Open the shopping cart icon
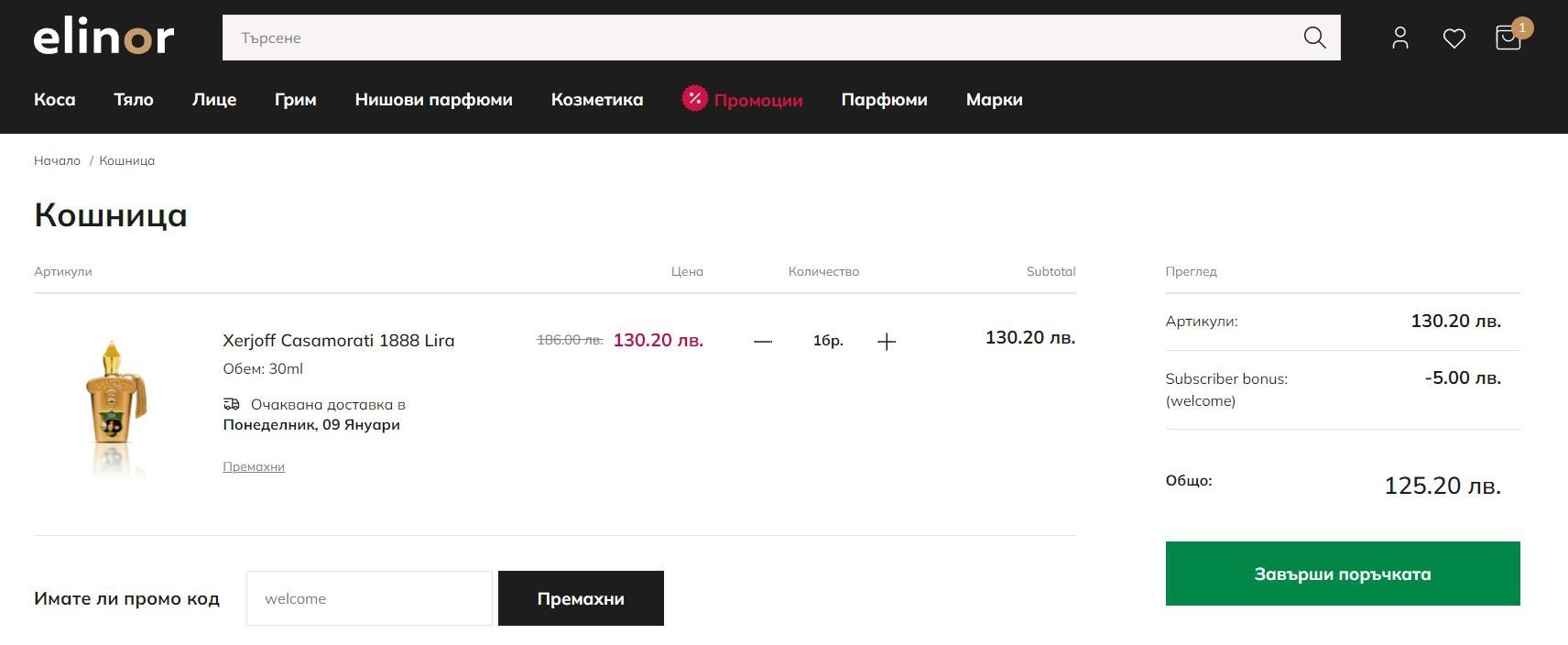The width and height of the screenshot is (1568, 645). [x=1508, y=38]
